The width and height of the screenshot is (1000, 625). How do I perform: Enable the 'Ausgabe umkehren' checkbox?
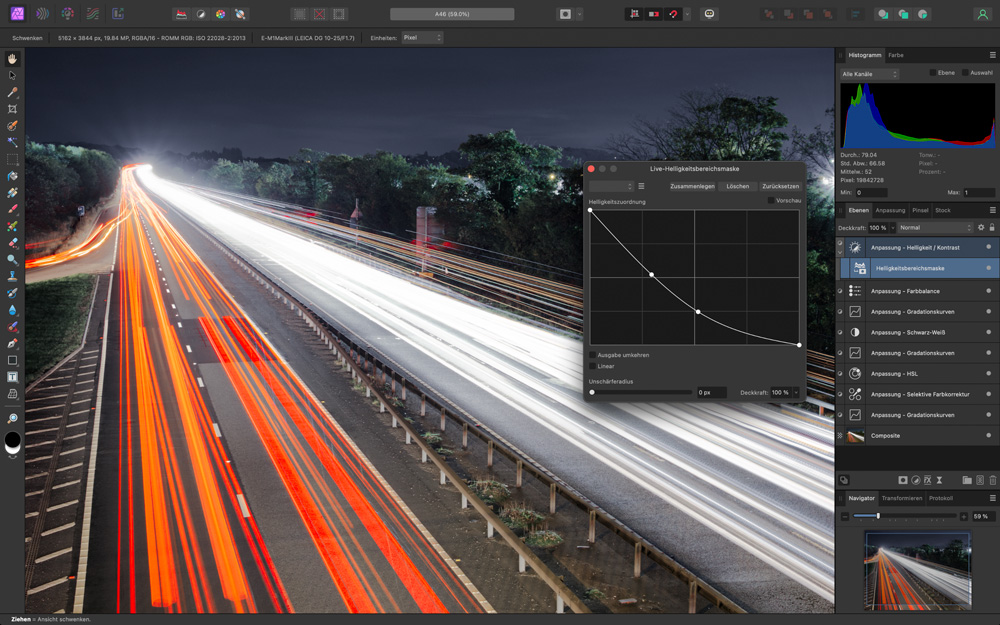click(x=593, y=355)
